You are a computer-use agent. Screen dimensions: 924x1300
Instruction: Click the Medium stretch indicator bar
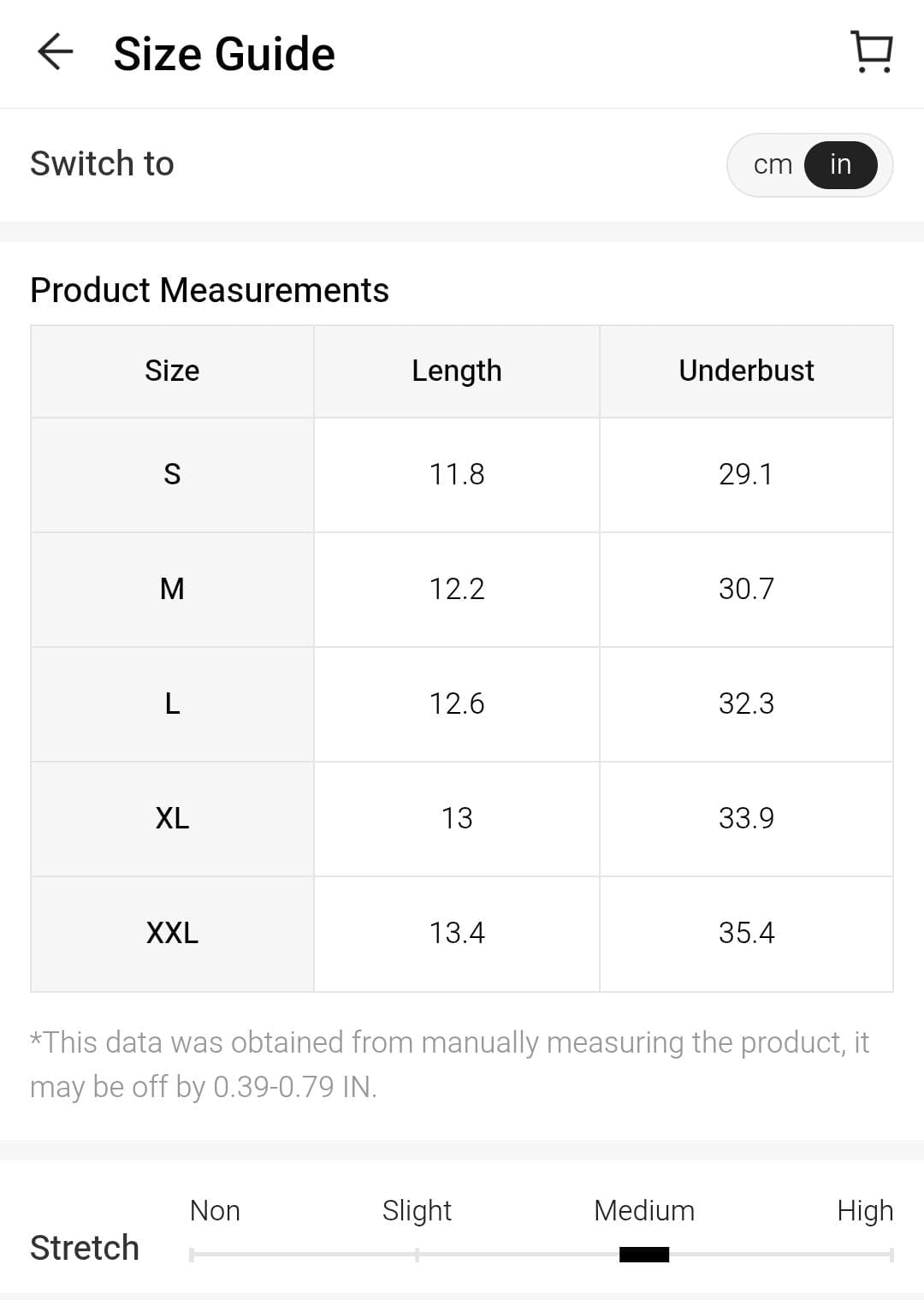click(x=644, y=1255)
